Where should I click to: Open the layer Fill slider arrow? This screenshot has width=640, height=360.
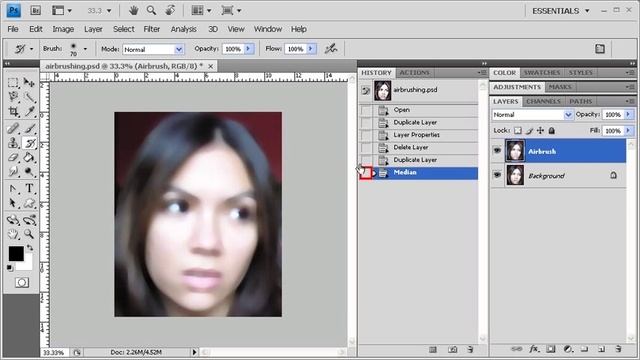(x=628, y=131)
